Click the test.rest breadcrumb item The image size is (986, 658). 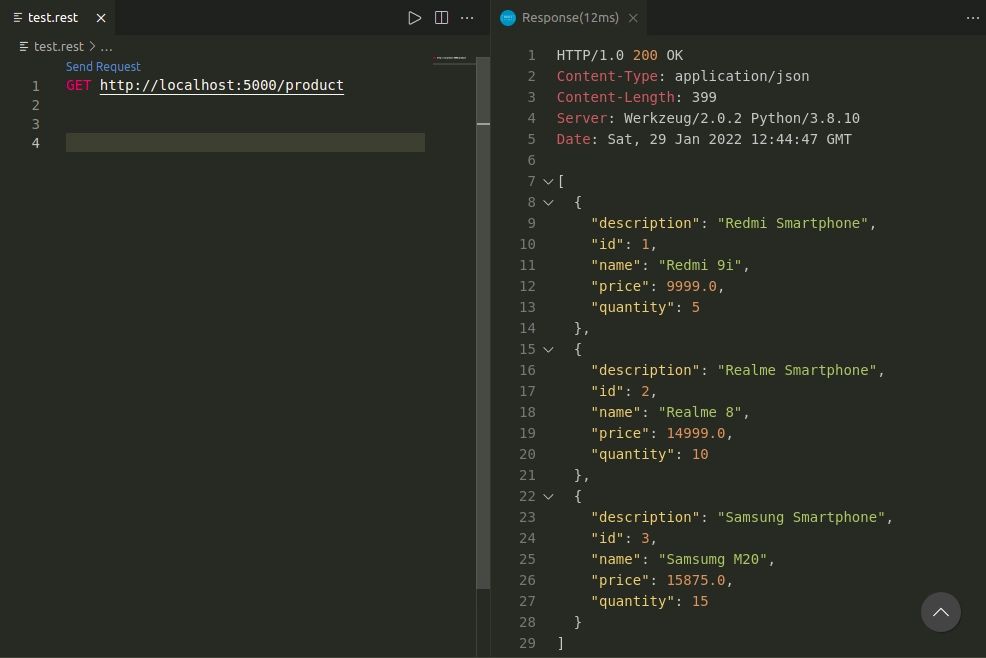point(58,47)
